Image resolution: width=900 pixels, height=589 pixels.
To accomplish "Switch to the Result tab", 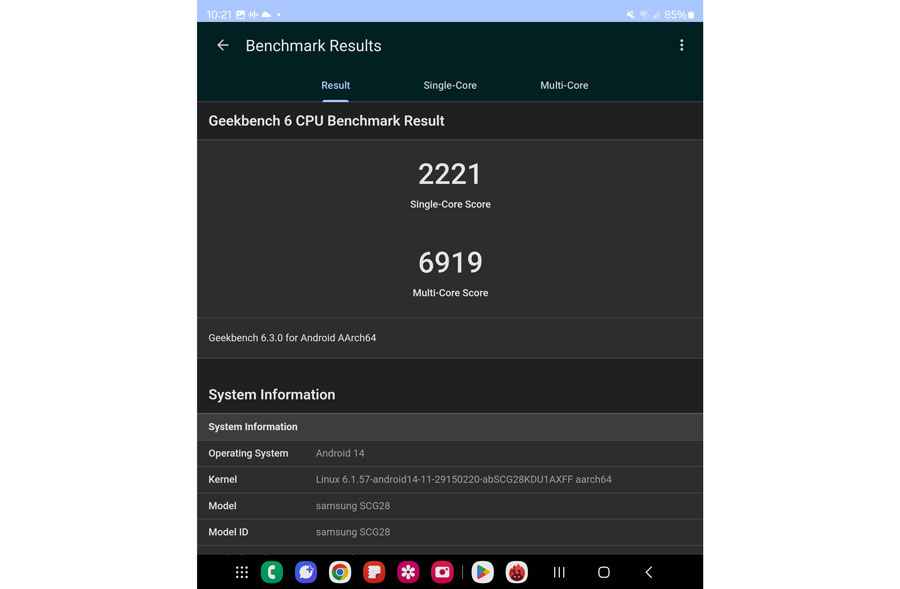I will click(335, 86).
